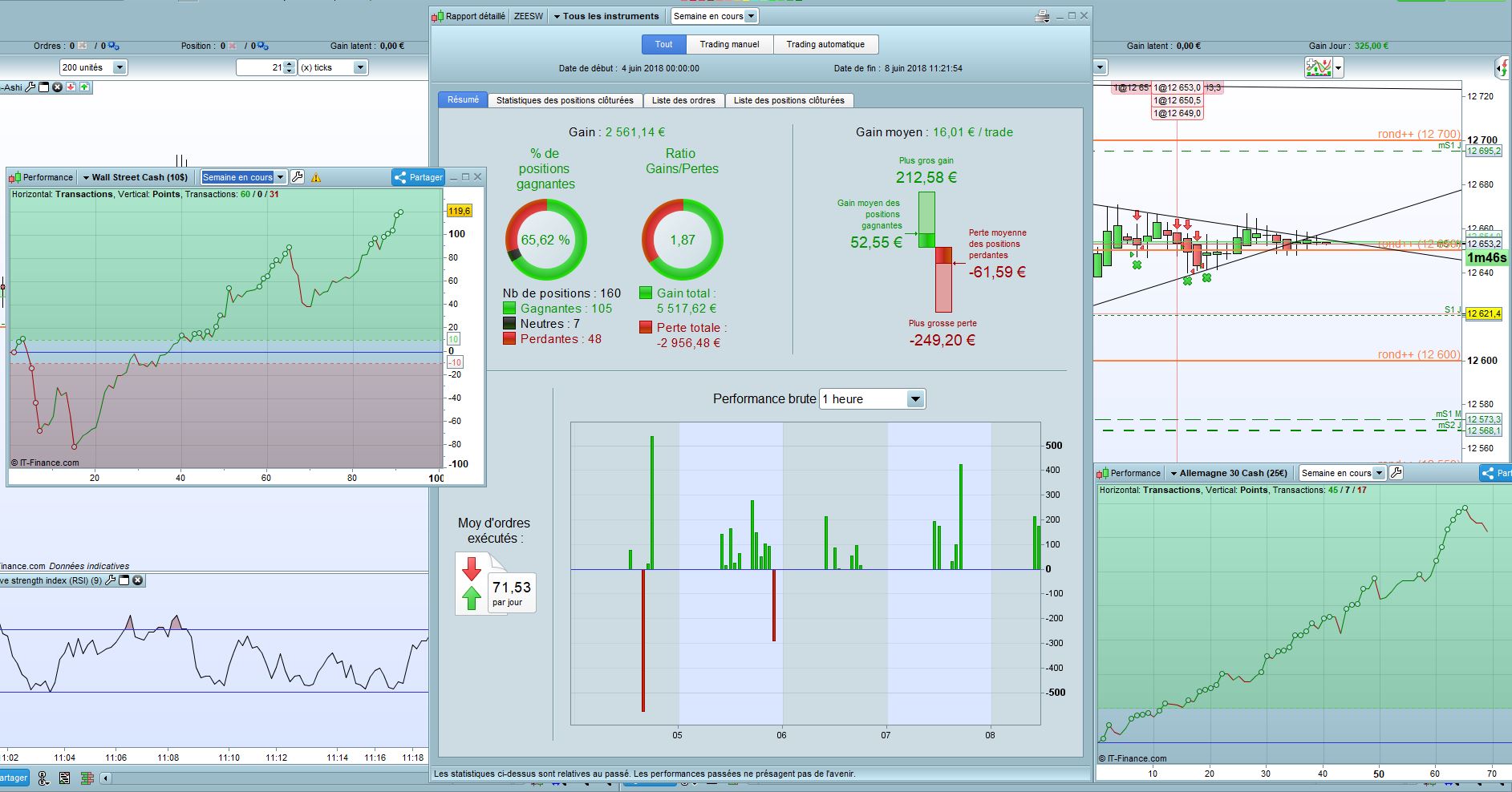Click the chart horizontal scrollbar left arrow
The height and width of the screenshot is (792, 1512).
coord(106,778)
